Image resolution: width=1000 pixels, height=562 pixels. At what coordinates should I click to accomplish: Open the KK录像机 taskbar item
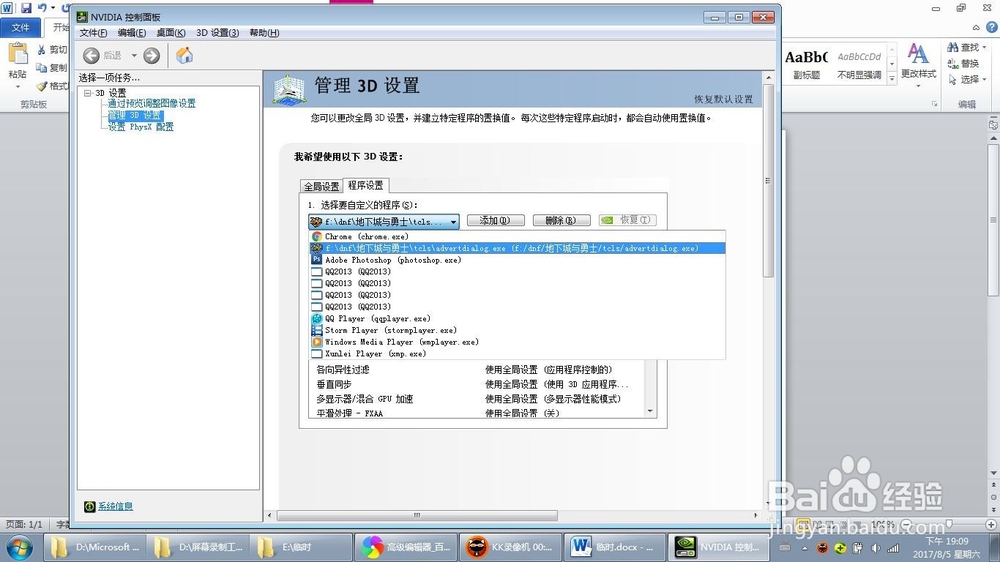coord(510,547)
